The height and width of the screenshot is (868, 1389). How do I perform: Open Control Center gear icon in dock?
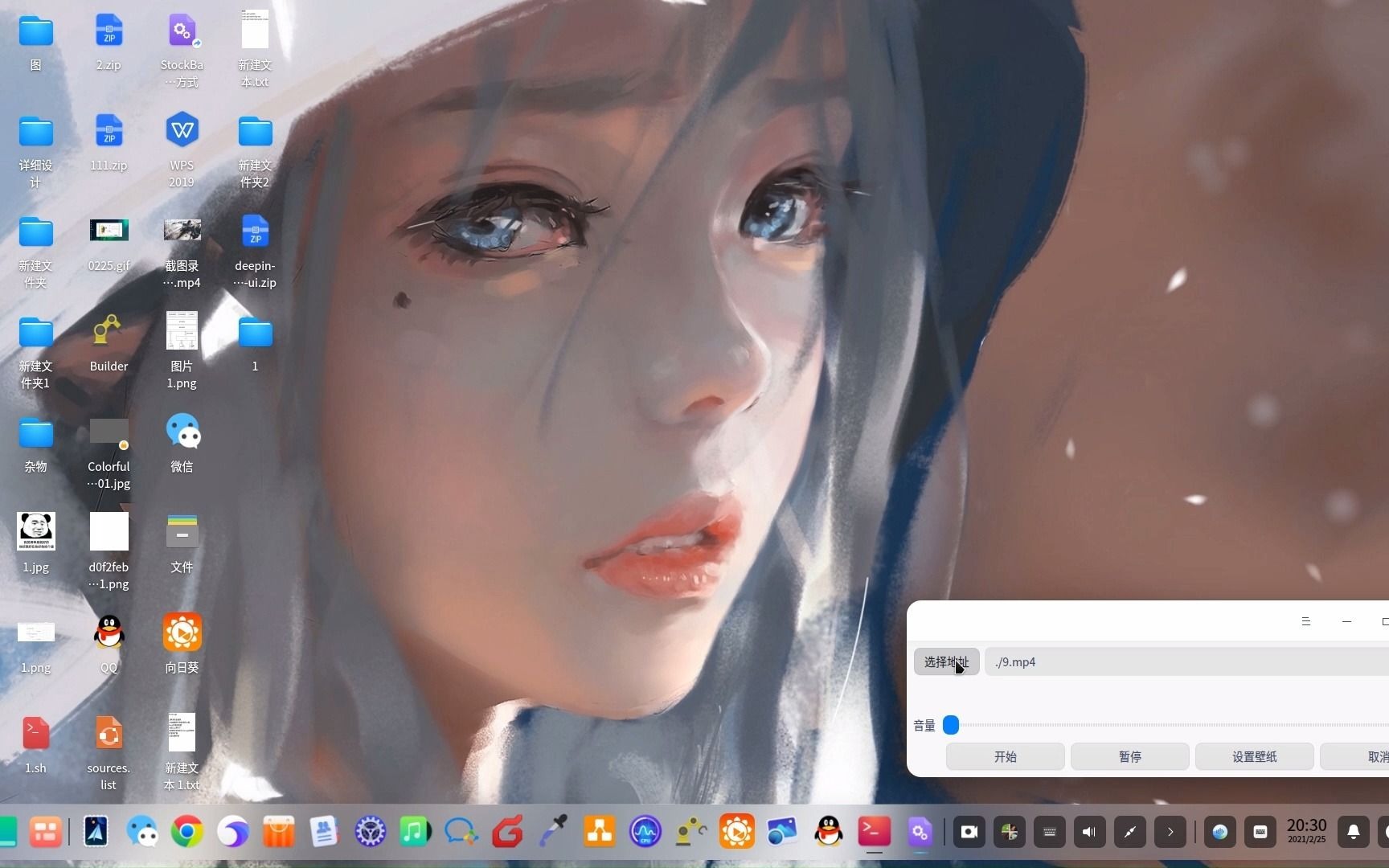370,832
